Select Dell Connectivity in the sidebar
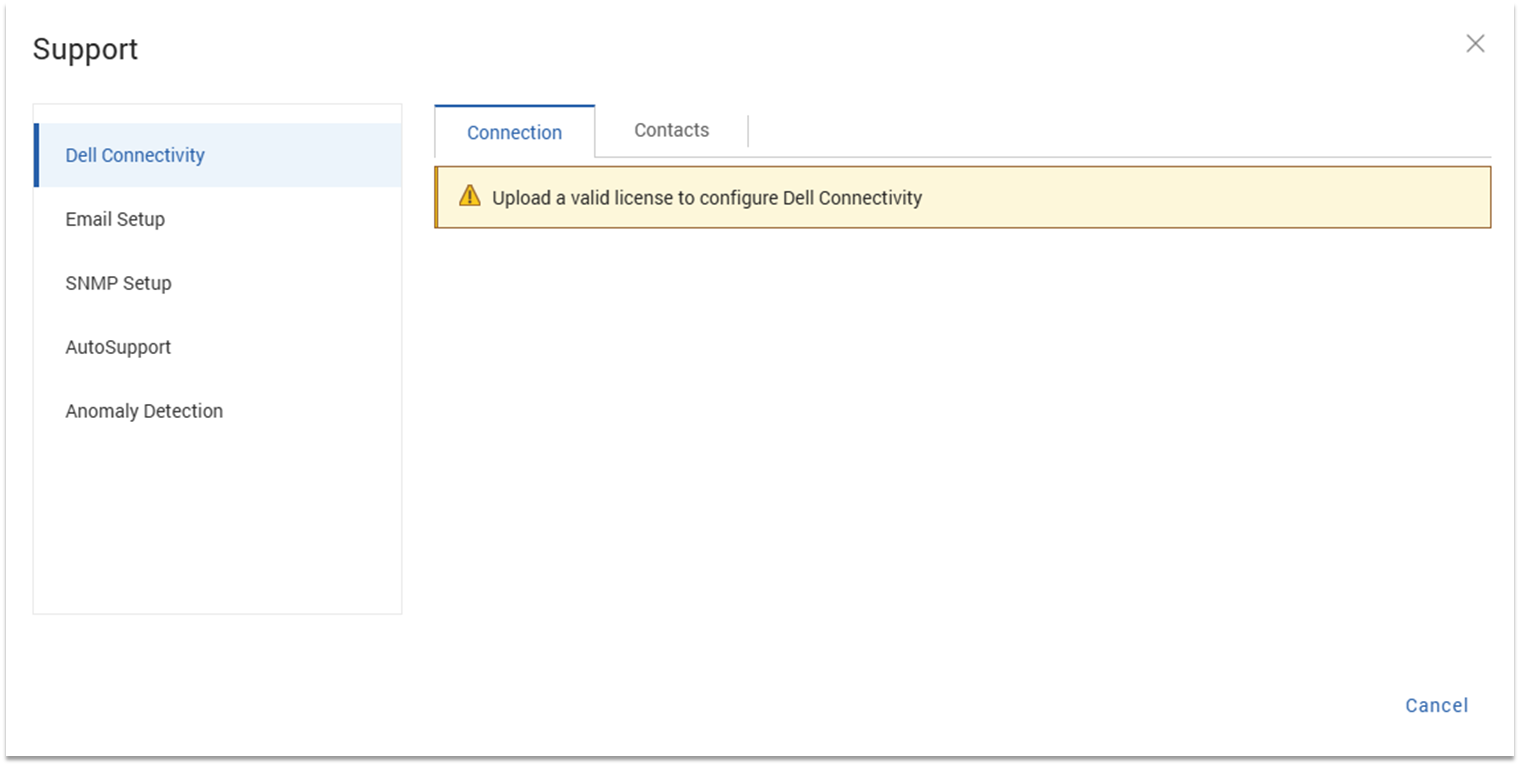Screen dimensions: 1520x766 [x=218, y=155]
